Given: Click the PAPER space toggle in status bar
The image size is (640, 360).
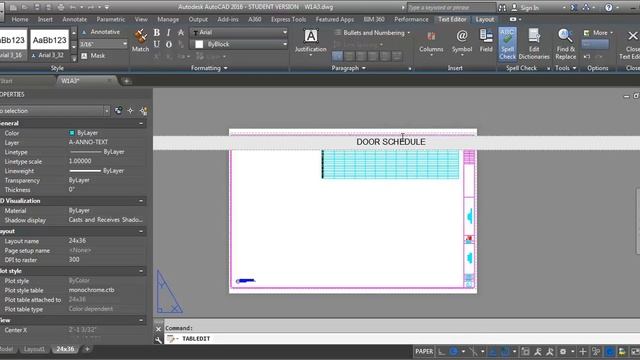Looking at the screenshot, I should coord(424,351).
